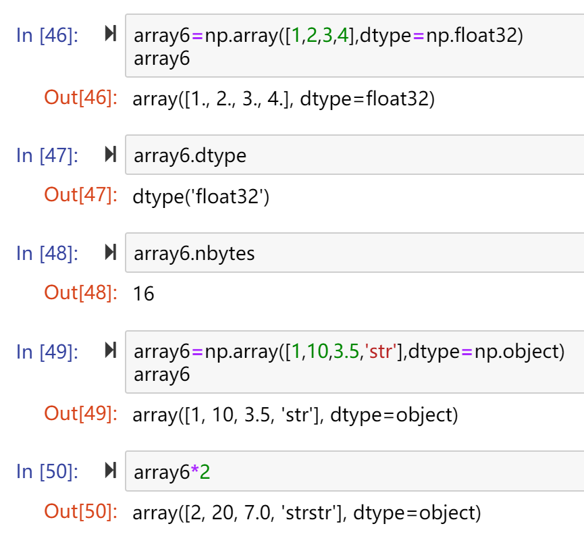This screenshot has height=549, width=584.
Task: Click the Out[50] strstr array output
Action: pos(307,513)
